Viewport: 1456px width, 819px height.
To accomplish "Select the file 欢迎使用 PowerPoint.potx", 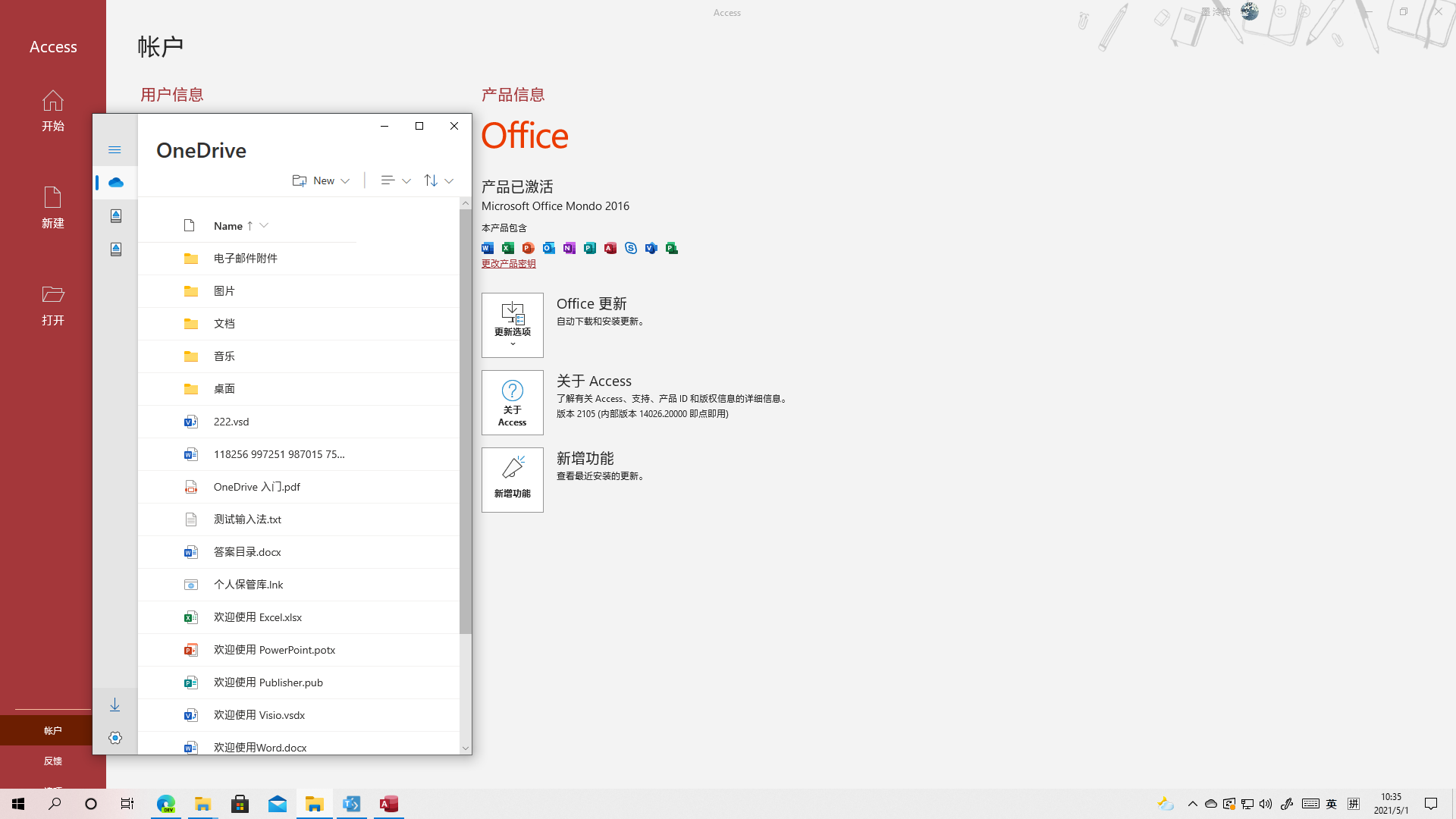I will [x=299, y=650].
